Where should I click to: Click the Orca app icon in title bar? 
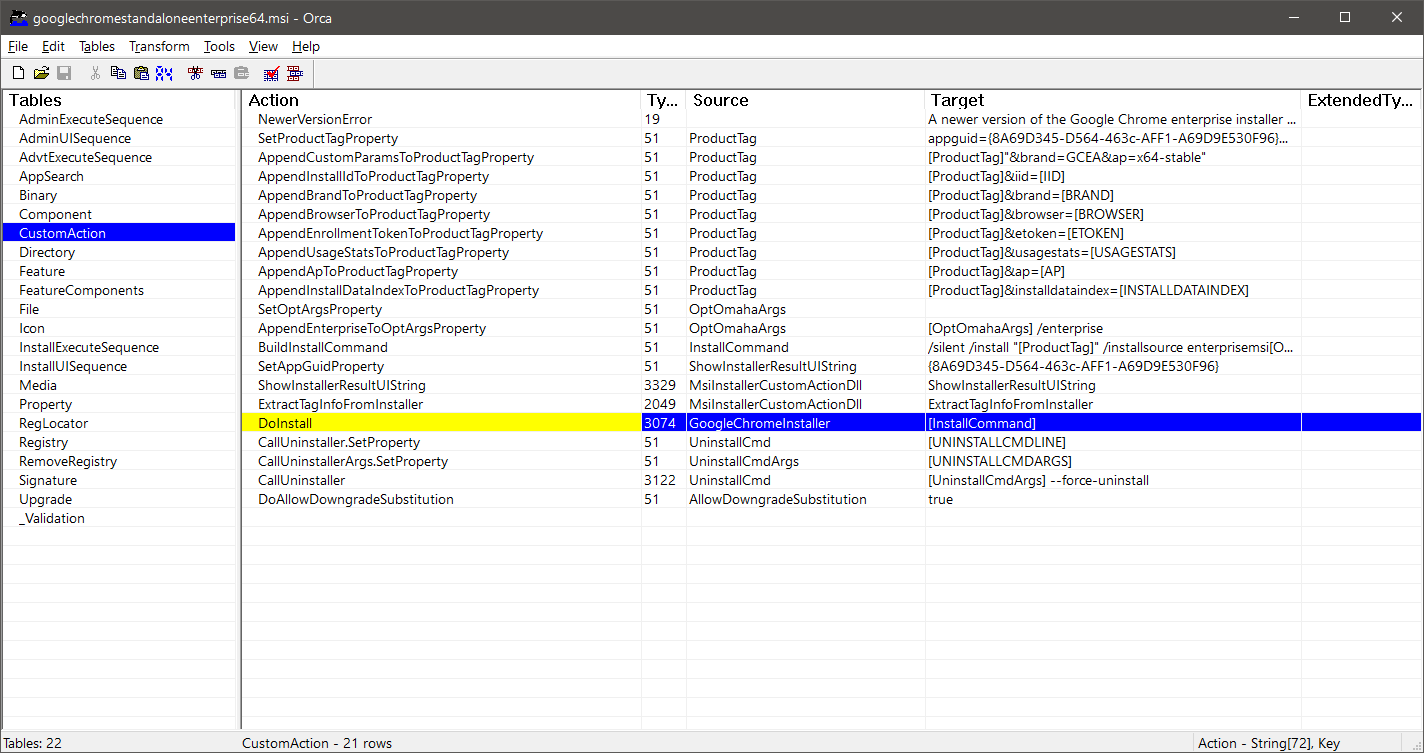tap(18, 17)
